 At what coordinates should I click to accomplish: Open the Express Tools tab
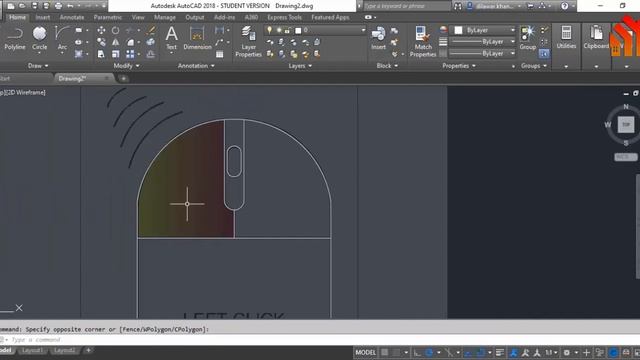tap(284, 18)
